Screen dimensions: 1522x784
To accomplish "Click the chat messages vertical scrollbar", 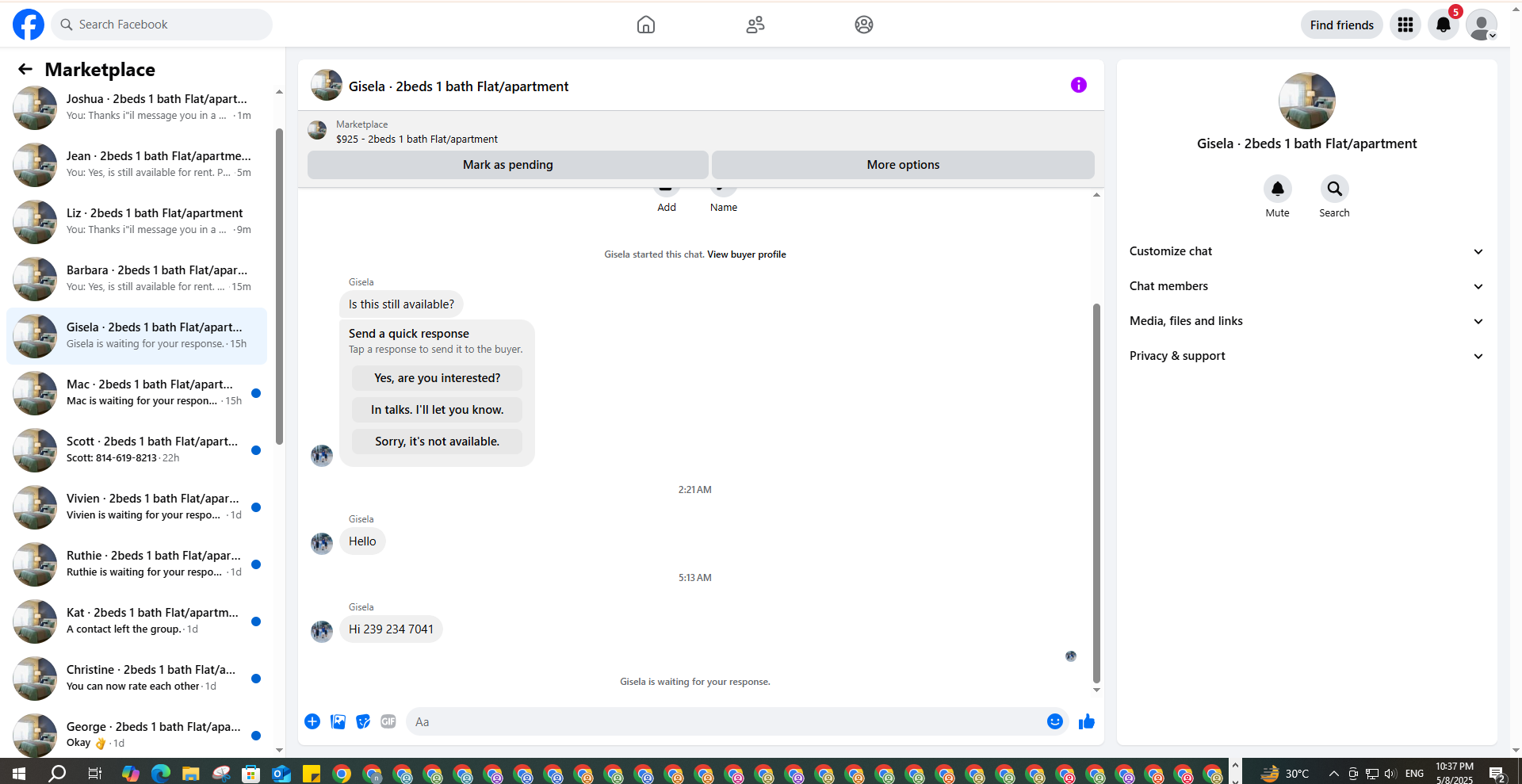I will coord(1096,491).
